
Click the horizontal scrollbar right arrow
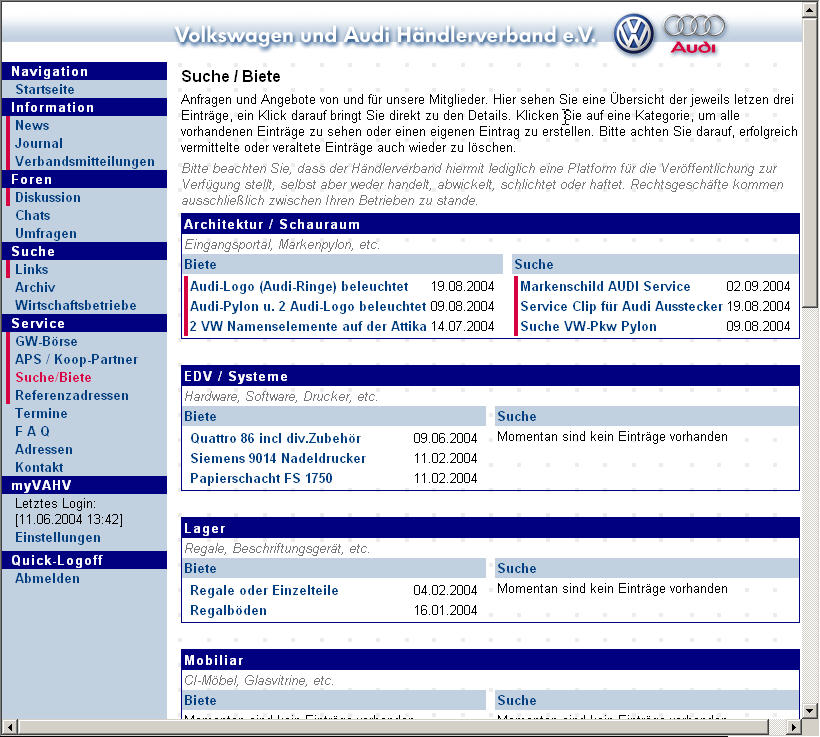[794, 727]
